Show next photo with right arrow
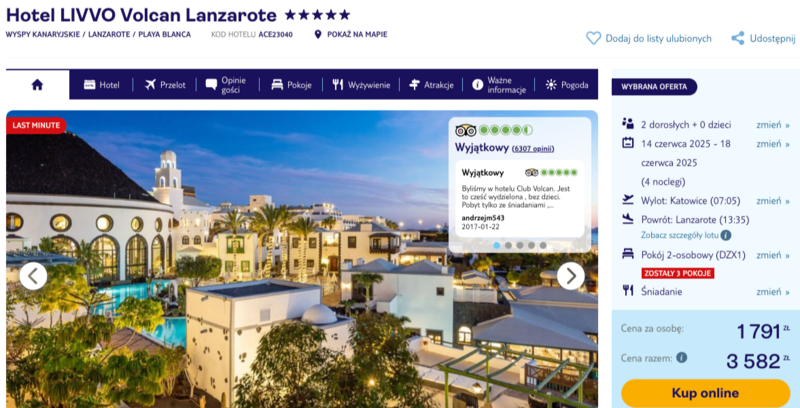The width and height of the screenshot is (800, 408). [x=570, y=276]
